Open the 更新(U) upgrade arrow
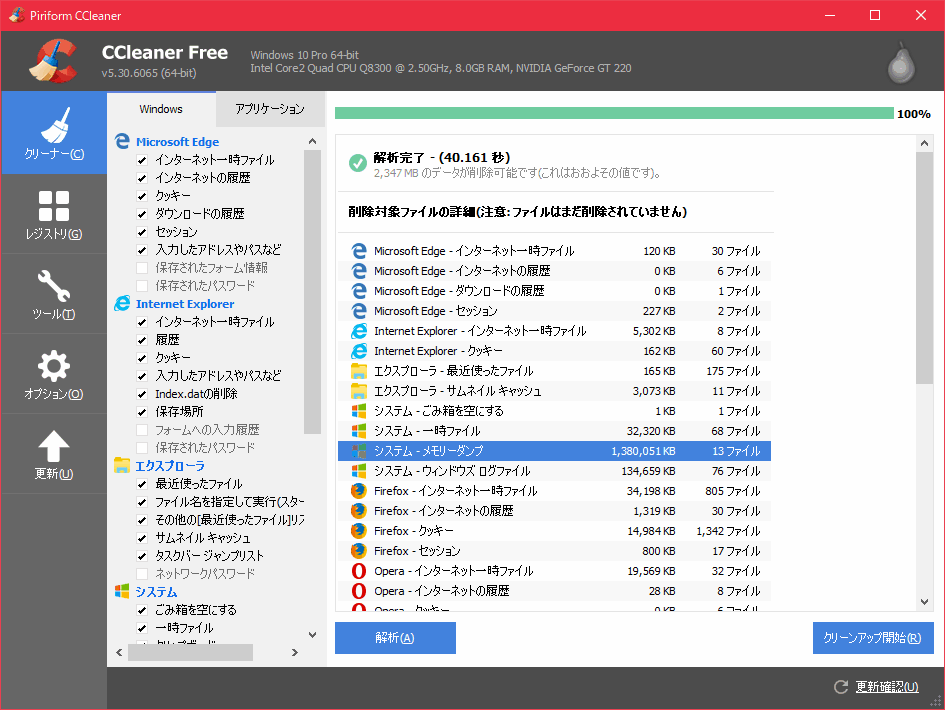 (x=54, y=454)
